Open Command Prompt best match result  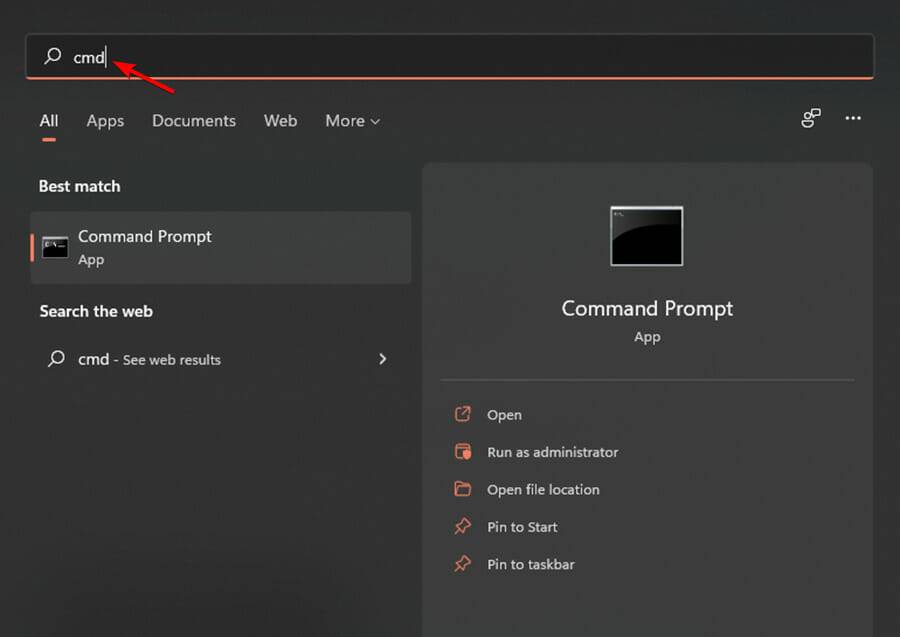pos(220,247)
